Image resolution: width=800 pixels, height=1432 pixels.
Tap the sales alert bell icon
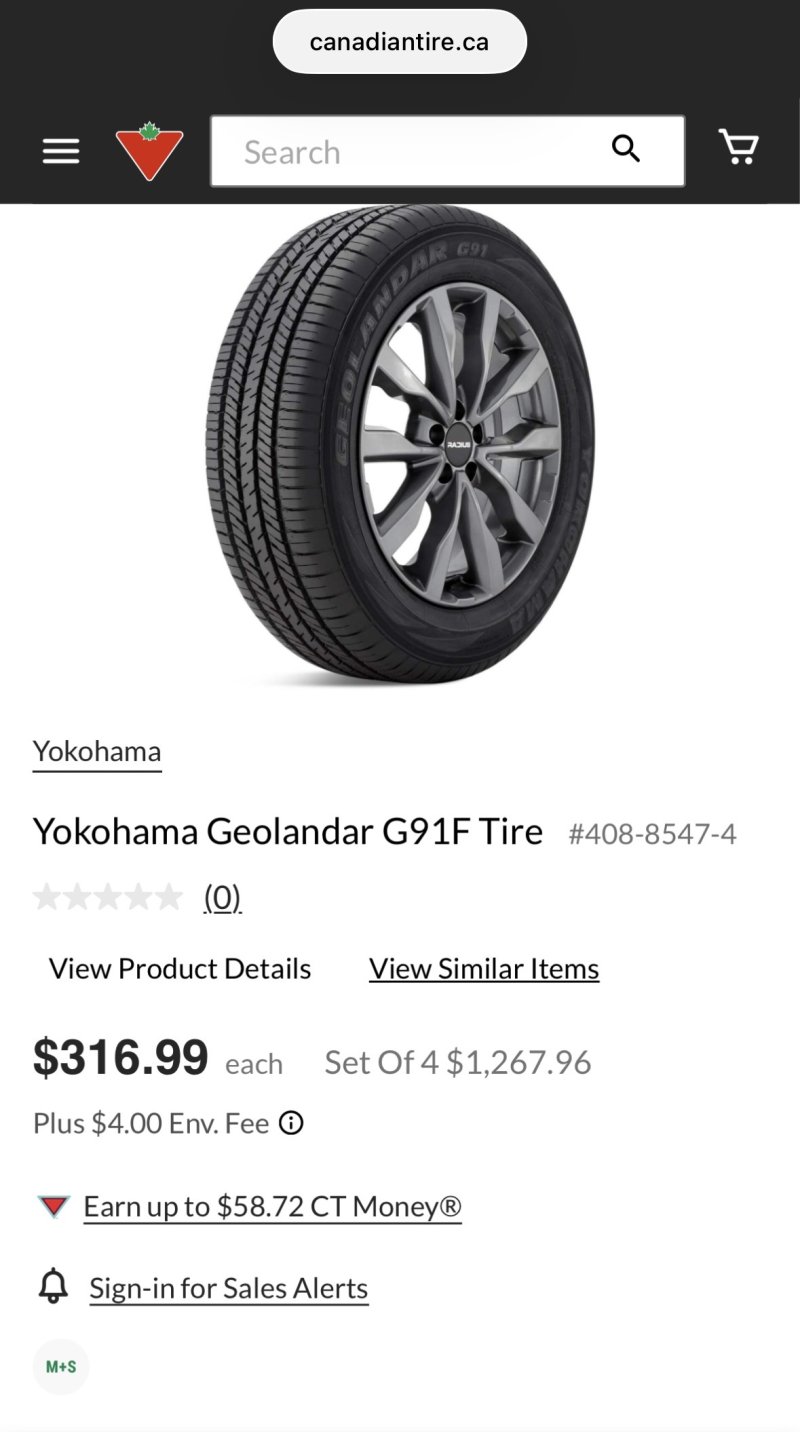pos(53,1287)
